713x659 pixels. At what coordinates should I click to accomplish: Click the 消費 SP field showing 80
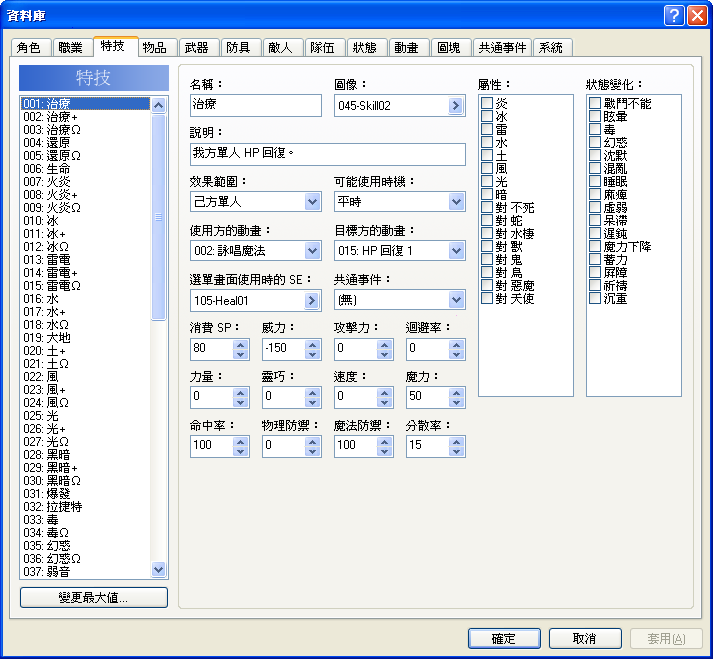[212, 349]
